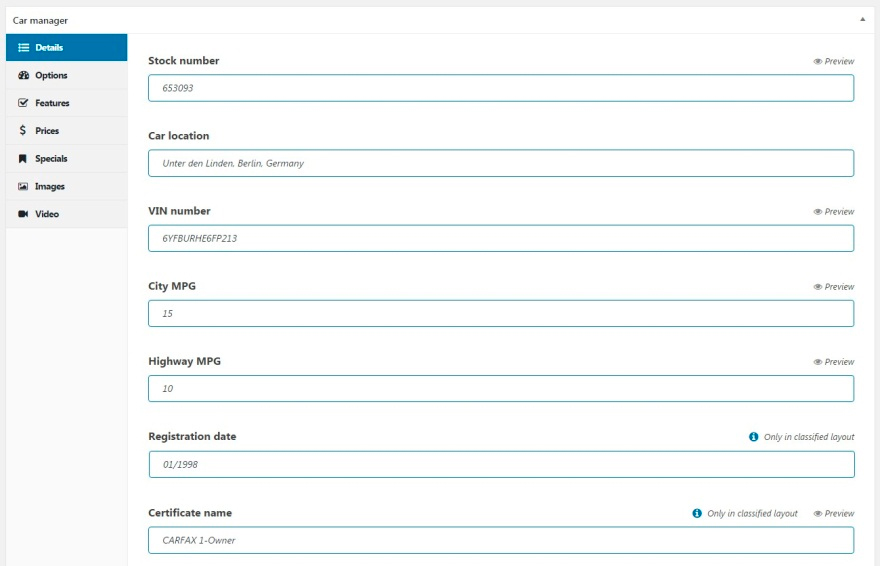Click info icon beside Registration date note

[753, 437]
